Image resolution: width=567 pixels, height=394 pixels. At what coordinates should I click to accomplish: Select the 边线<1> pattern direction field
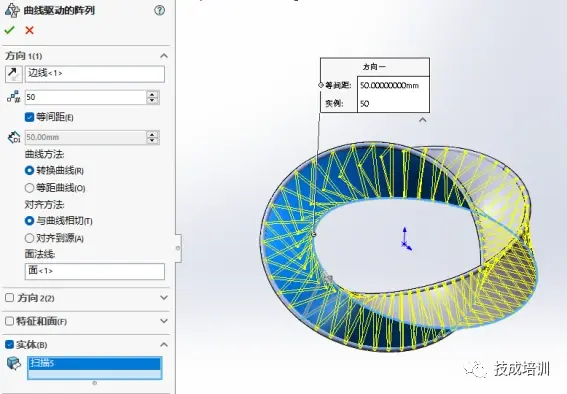click(95, 74)
